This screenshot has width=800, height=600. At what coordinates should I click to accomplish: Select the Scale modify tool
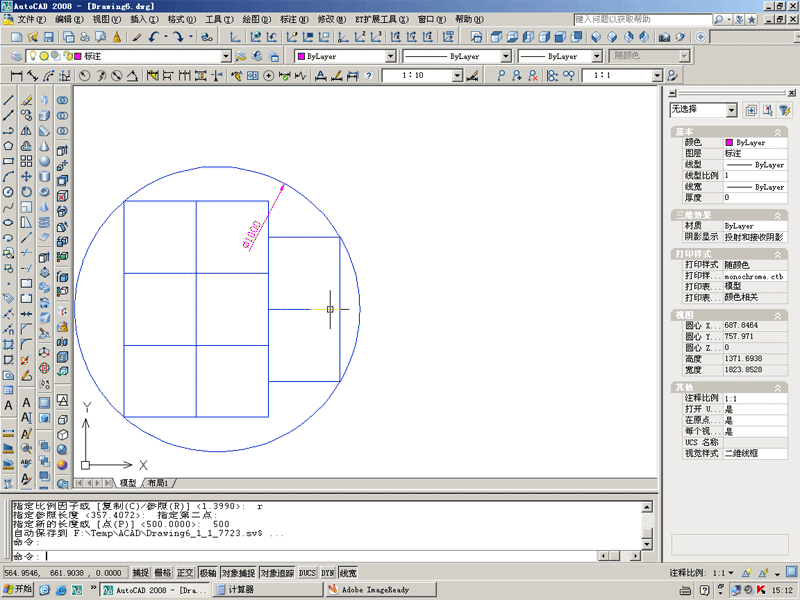point(27,207)
